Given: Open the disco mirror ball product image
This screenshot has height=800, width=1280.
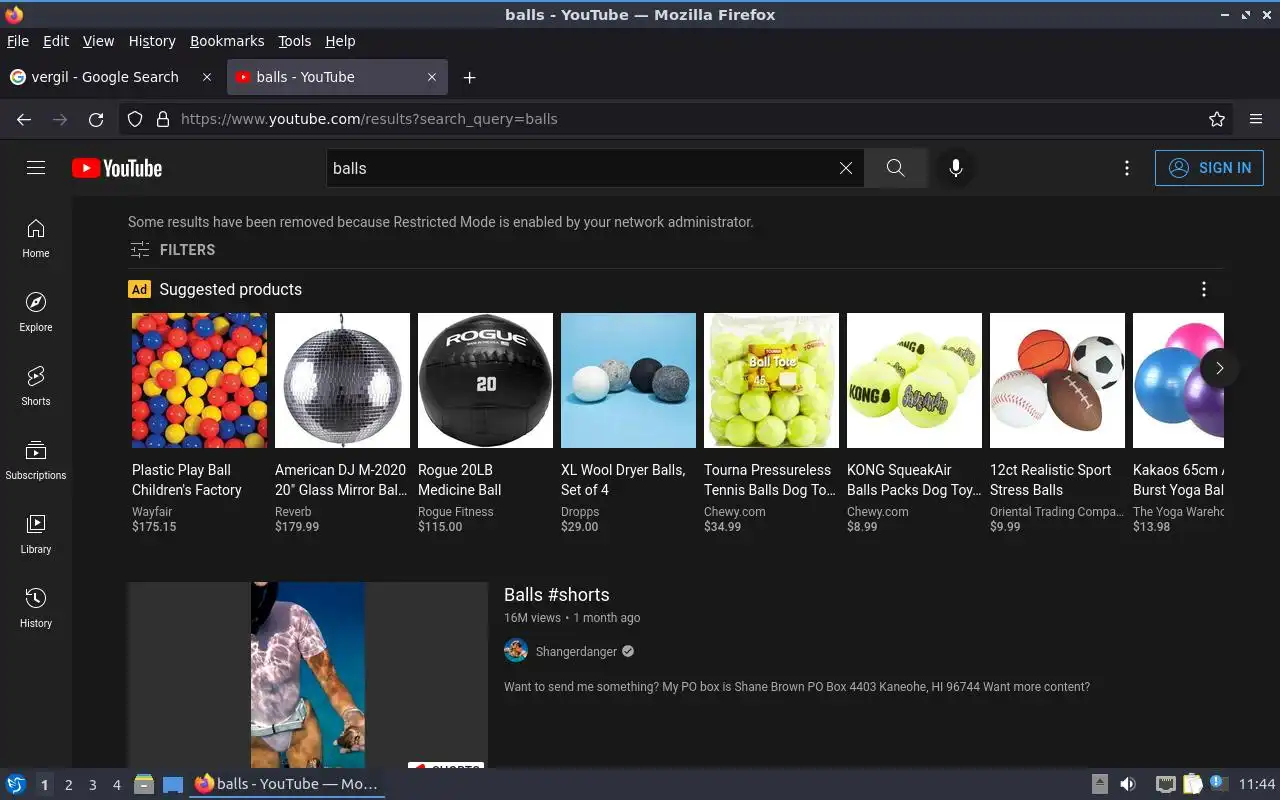Looking at the screenshot, I should 342,380.
